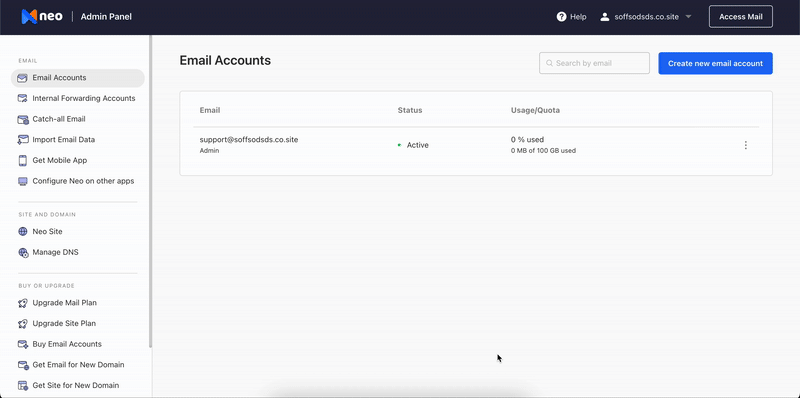Click the Get Email for New Domain label
The height and width of the screenshot is (398, 800).
78,365
